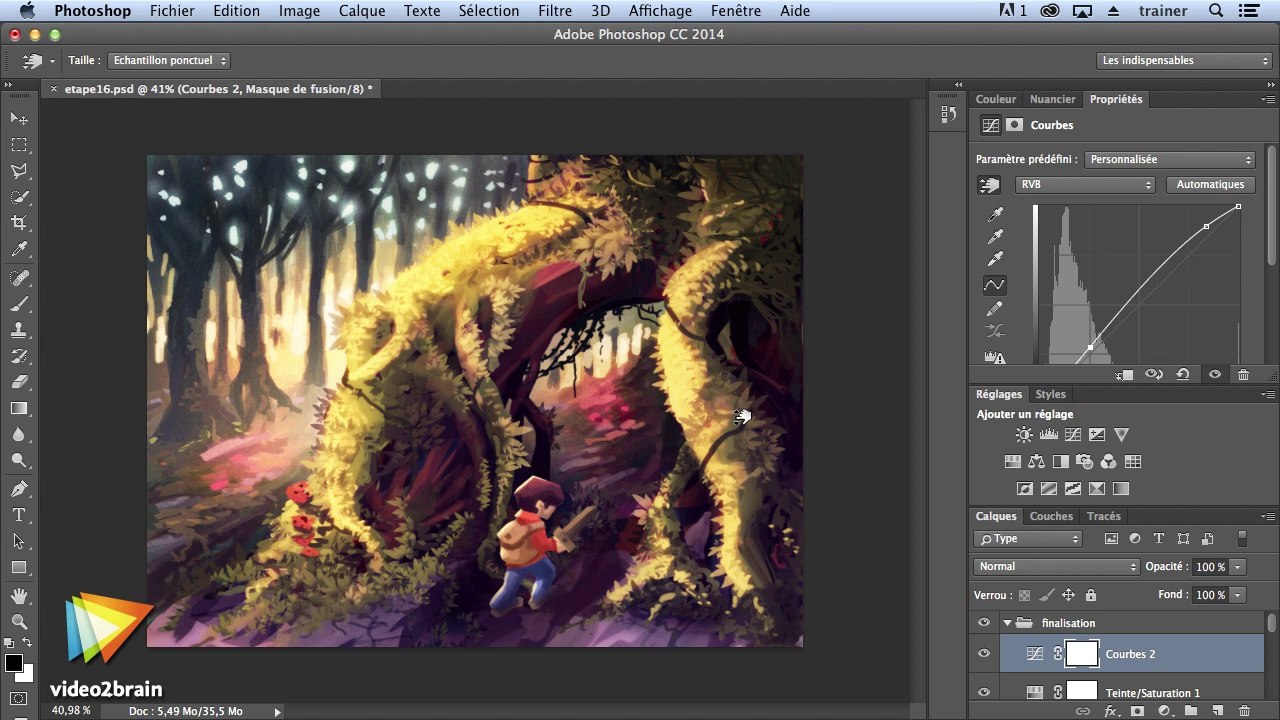
Task: Switch to the Couches tab
Action: (1051, 516)
